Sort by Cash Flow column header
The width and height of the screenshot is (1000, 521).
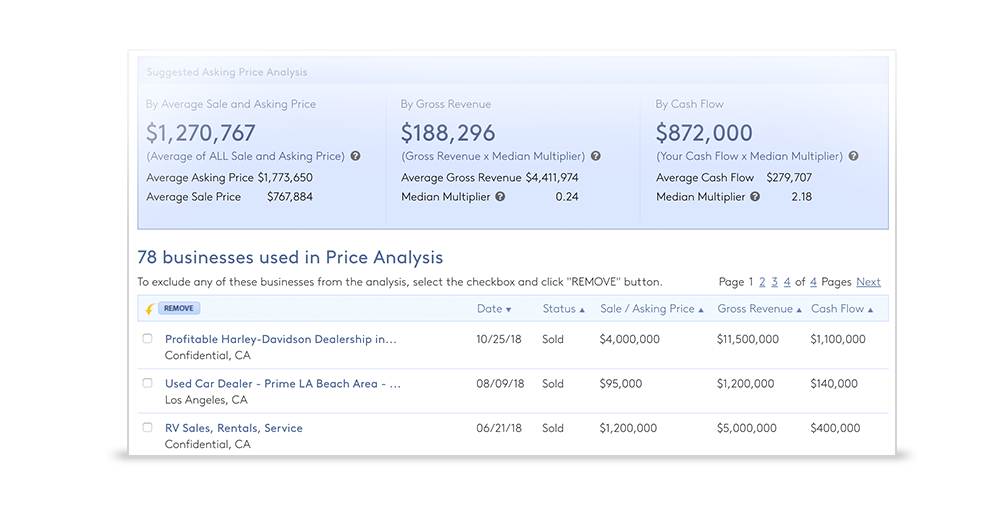(841, 309)
